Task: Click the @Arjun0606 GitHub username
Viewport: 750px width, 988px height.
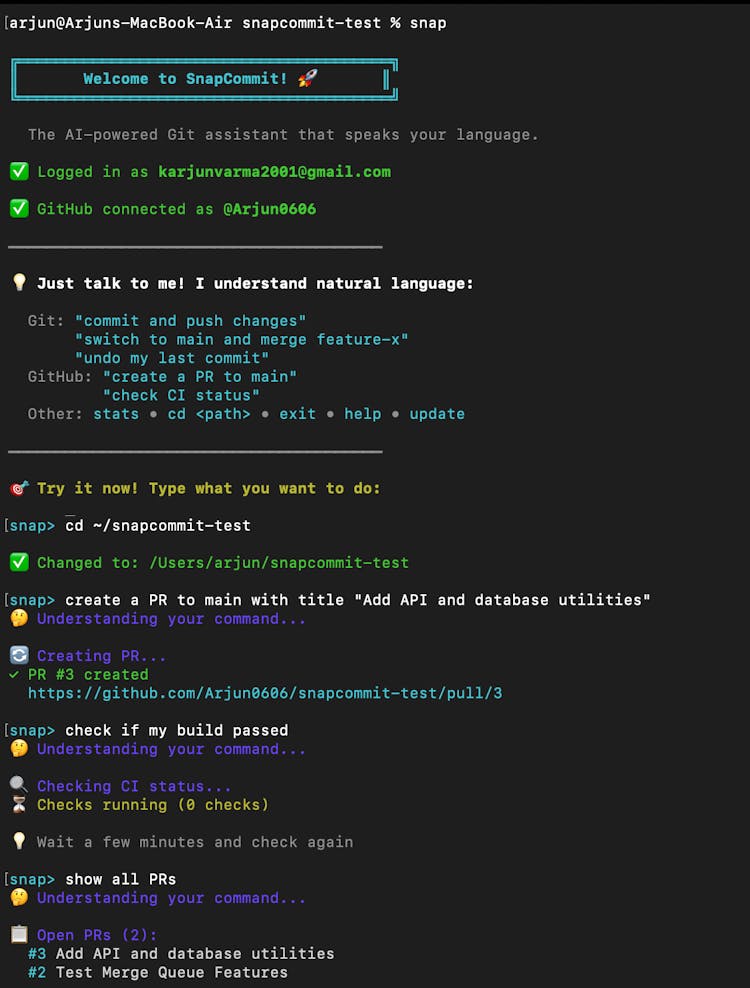Action: coord(269,209)
